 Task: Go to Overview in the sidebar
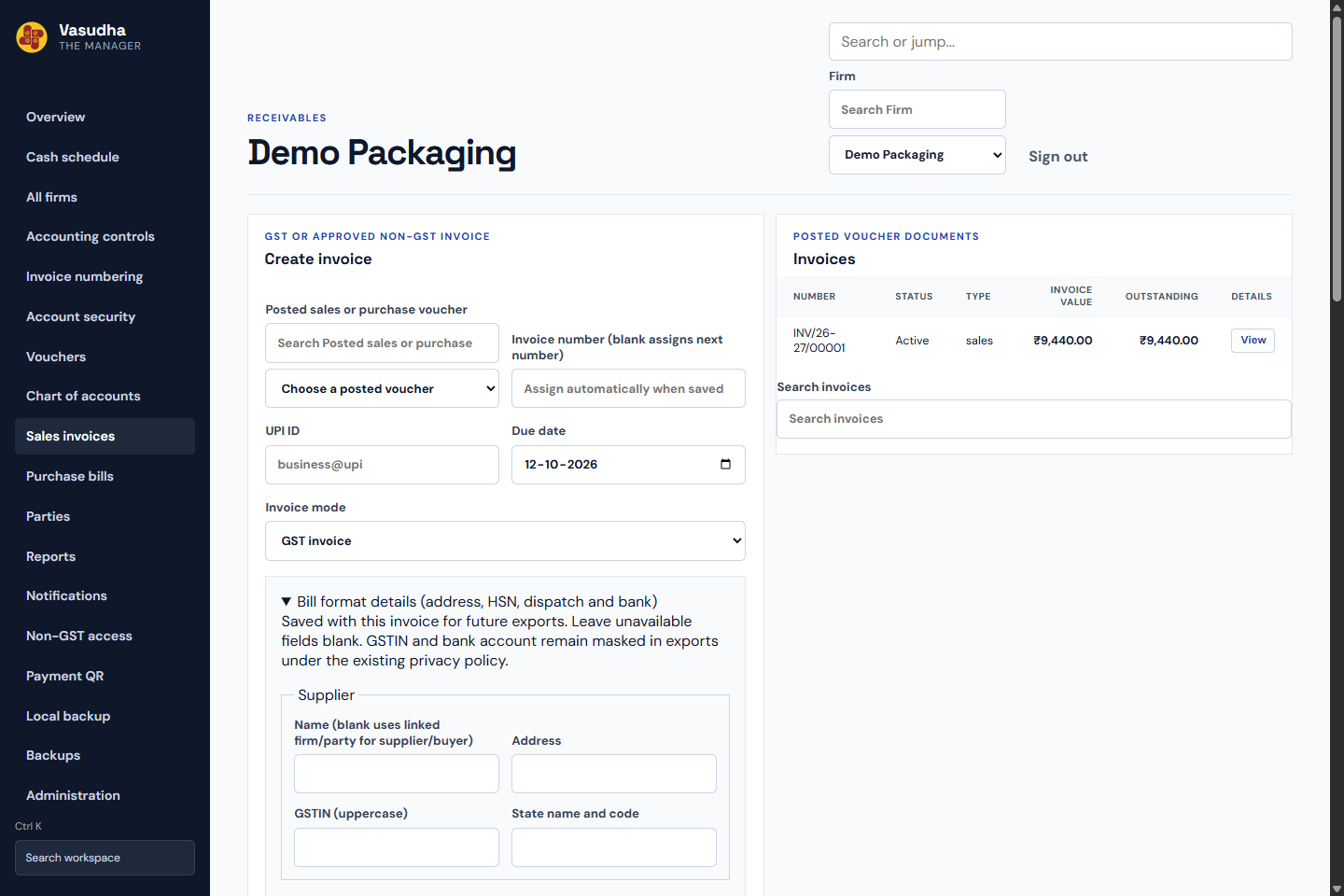[105, 117]
